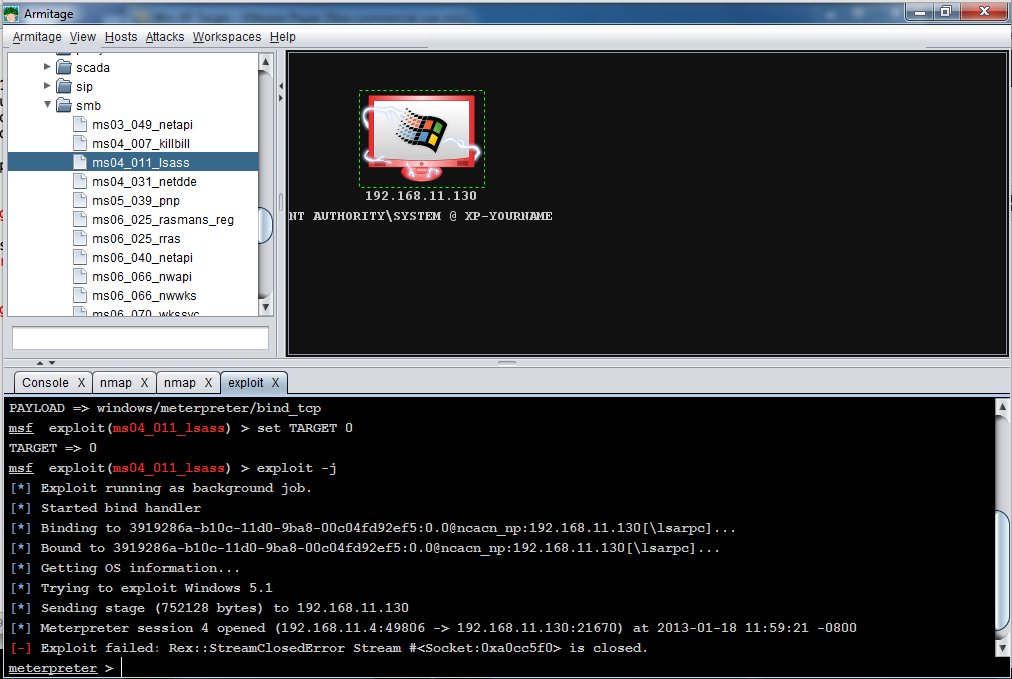
Task: Collapse the module panel with left splitter arrow
Action: tap(281, 86)
